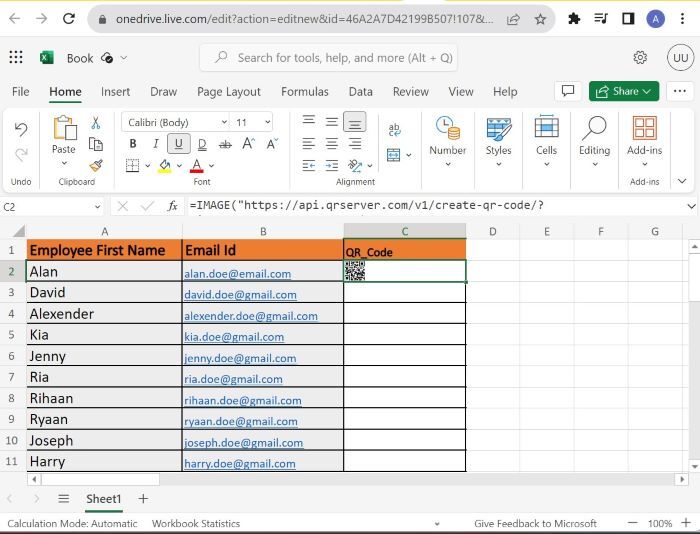The image size is (700, 534).
Task: Open the Merge cells dropdown arrow
Action: click(x=408, y=155)
